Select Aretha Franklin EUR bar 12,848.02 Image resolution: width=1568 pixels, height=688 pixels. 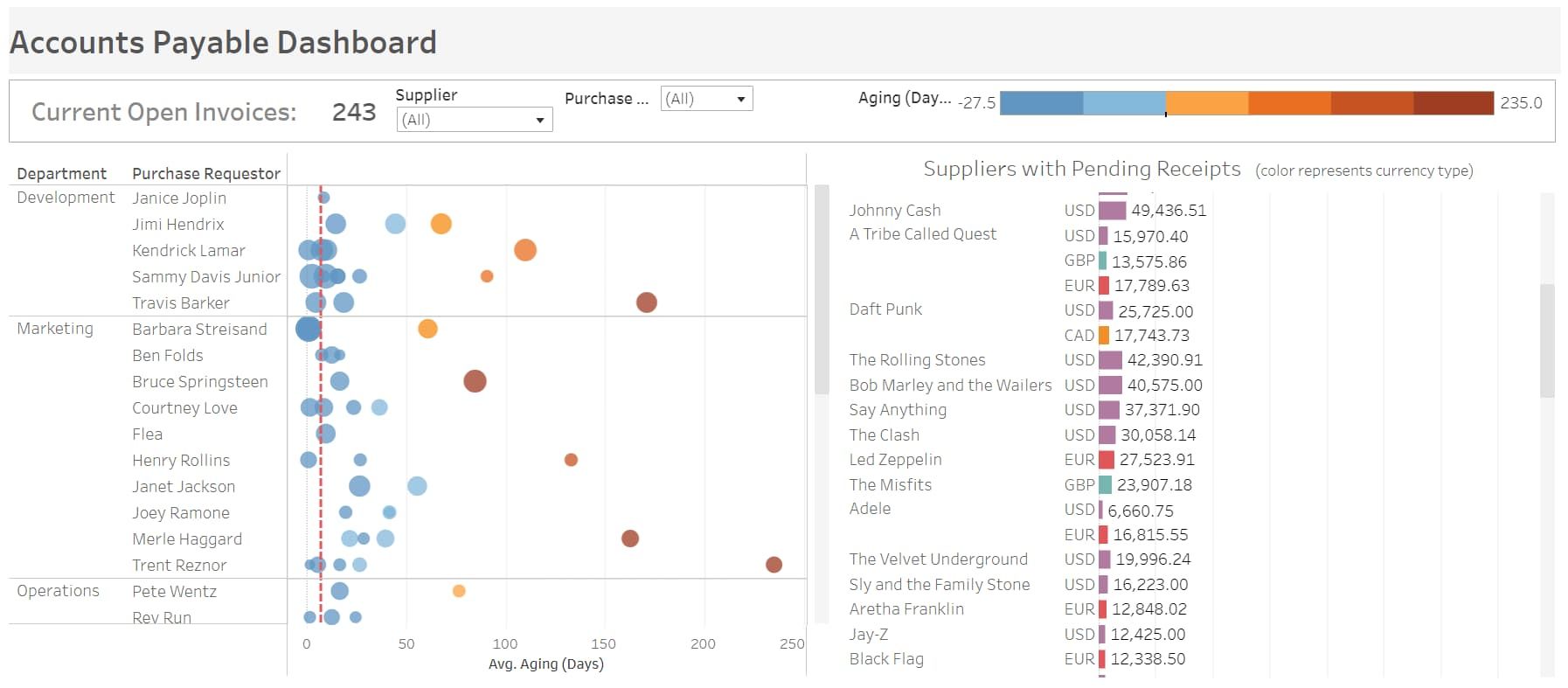click(x=1102, y=609)
